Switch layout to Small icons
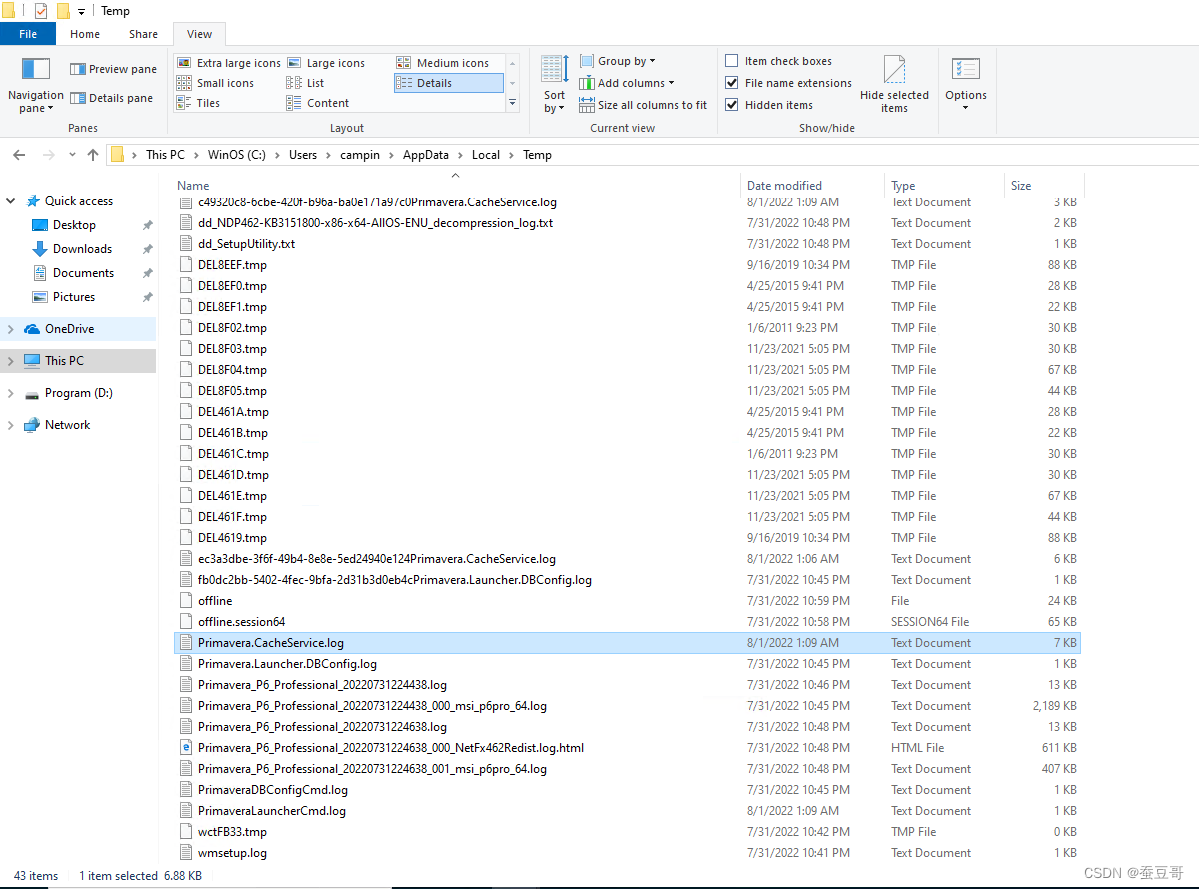The image size is (1199, 889). [x=216, y=83]
